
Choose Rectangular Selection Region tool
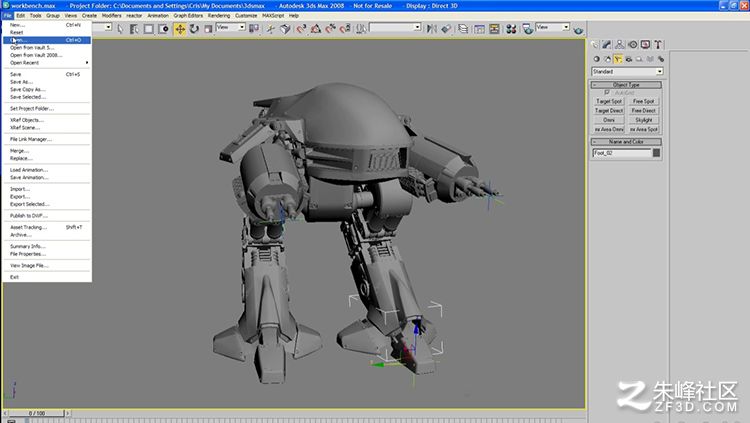(x=149, y=29)
